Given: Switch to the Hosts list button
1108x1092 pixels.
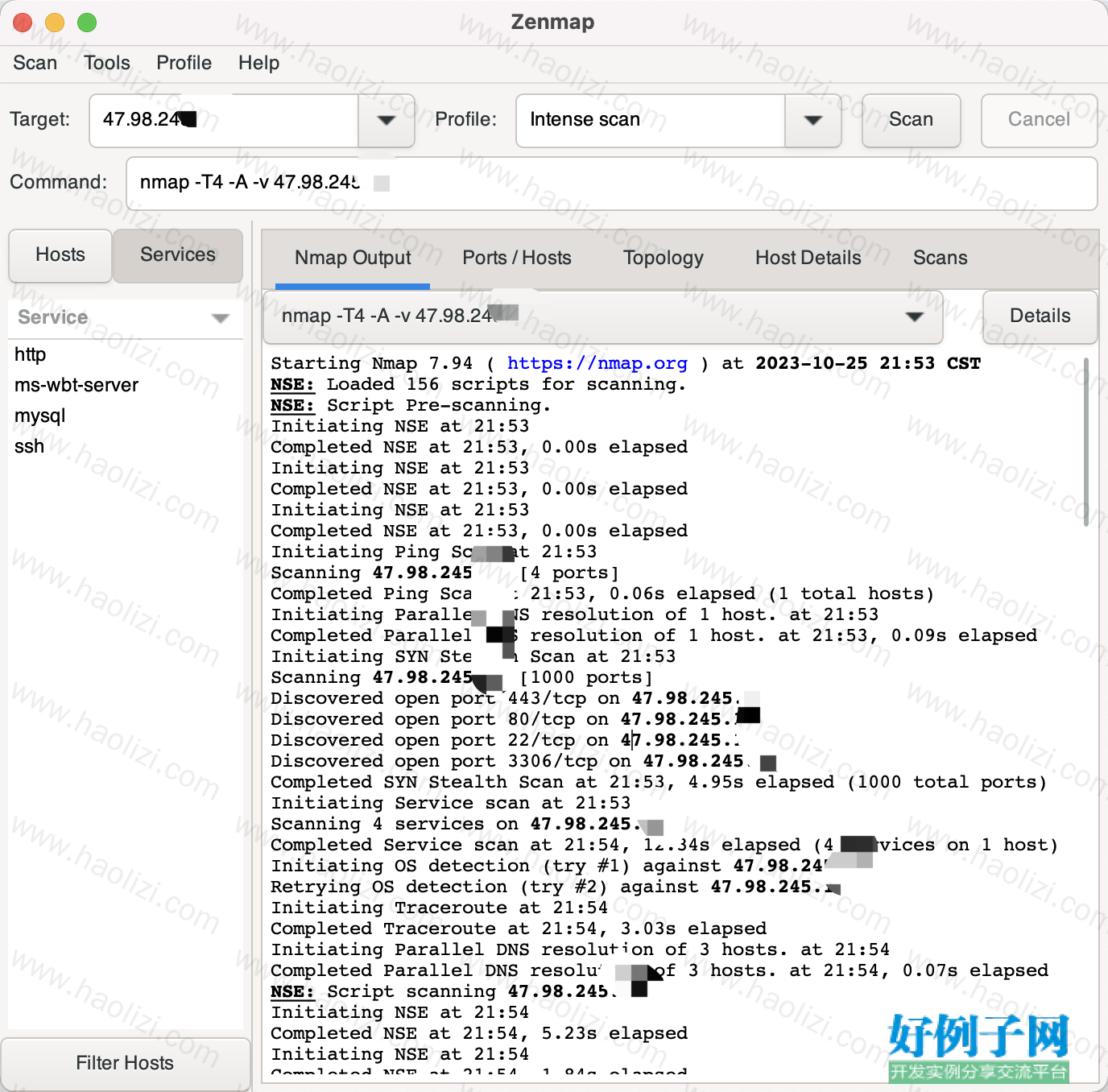Looking at the screenshot, I should pos(60,255).
